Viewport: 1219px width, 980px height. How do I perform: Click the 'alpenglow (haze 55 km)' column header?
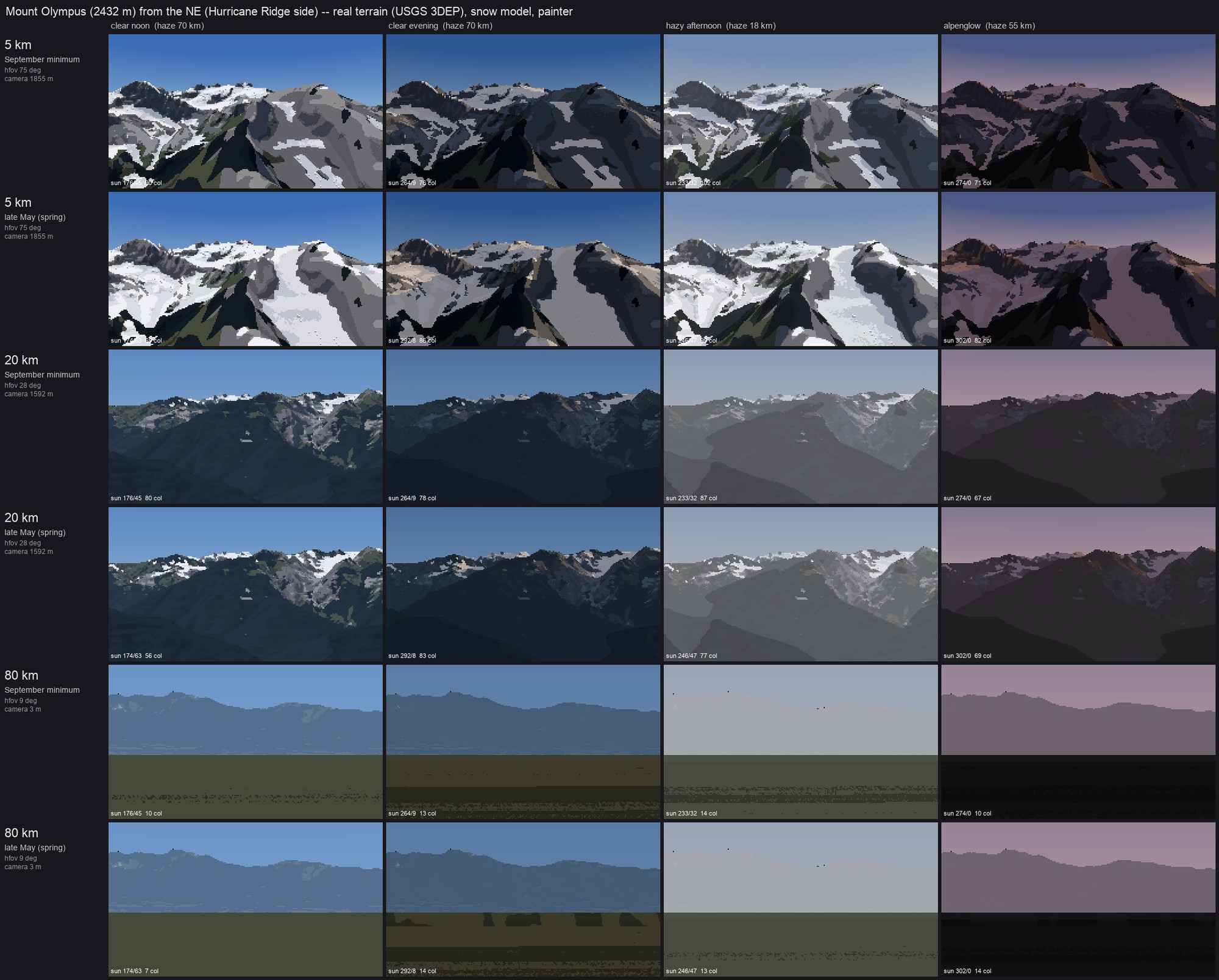pyautogui.click(x=989, y=26)
